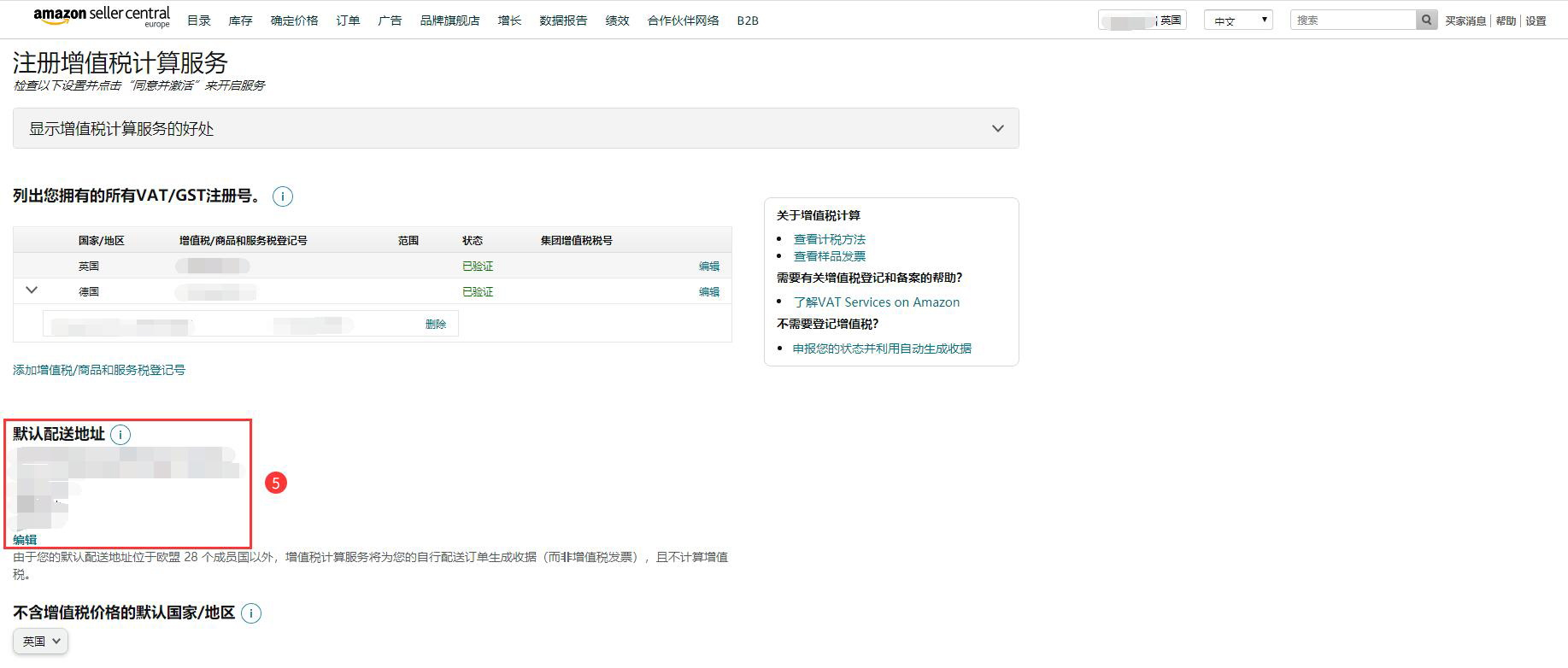Click 添加增值税/商品和服务税登记号 link
This screenshot has height=668, width=1568.
(x=99, y=370)
